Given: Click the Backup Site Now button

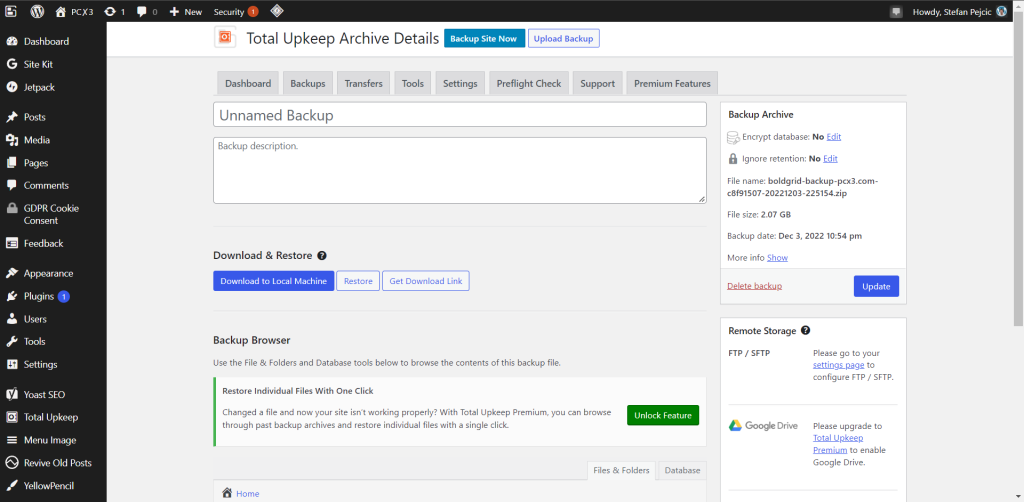Looking at the screenshot, I should click(x=484, y=39).
